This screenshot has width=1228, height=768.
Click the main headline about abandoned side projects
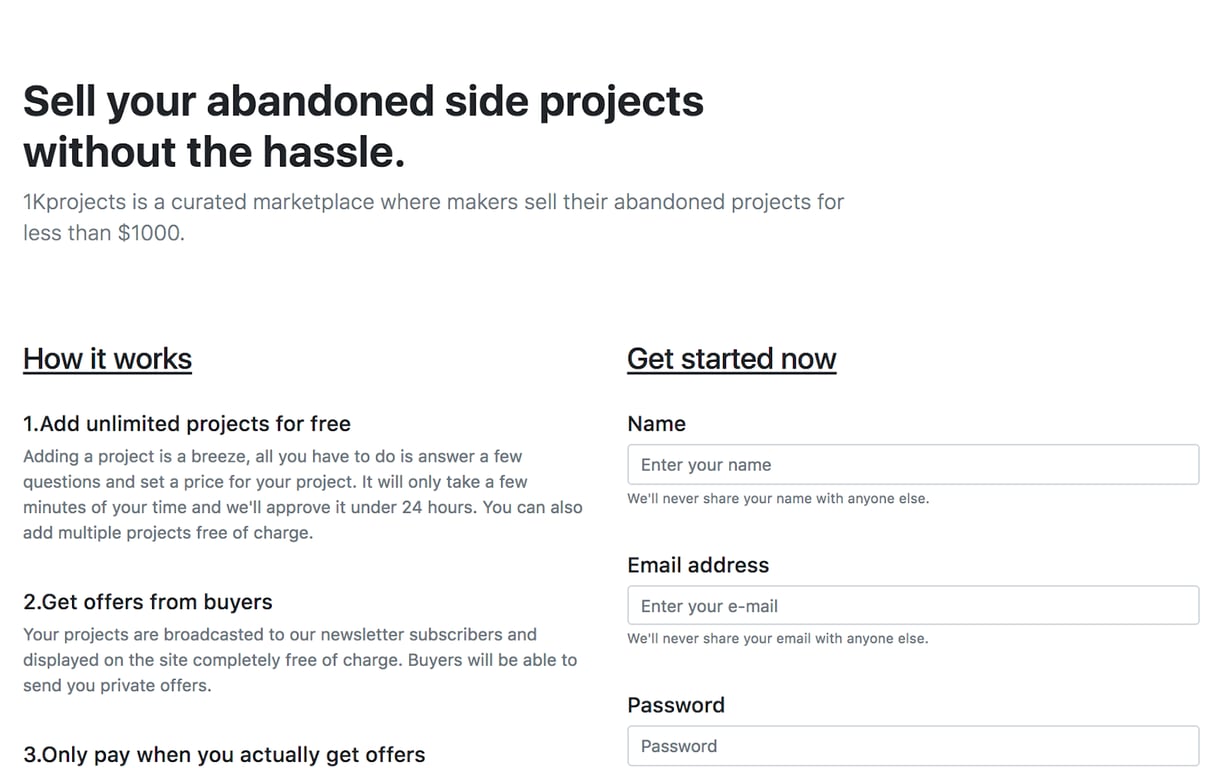pos(363,101)
